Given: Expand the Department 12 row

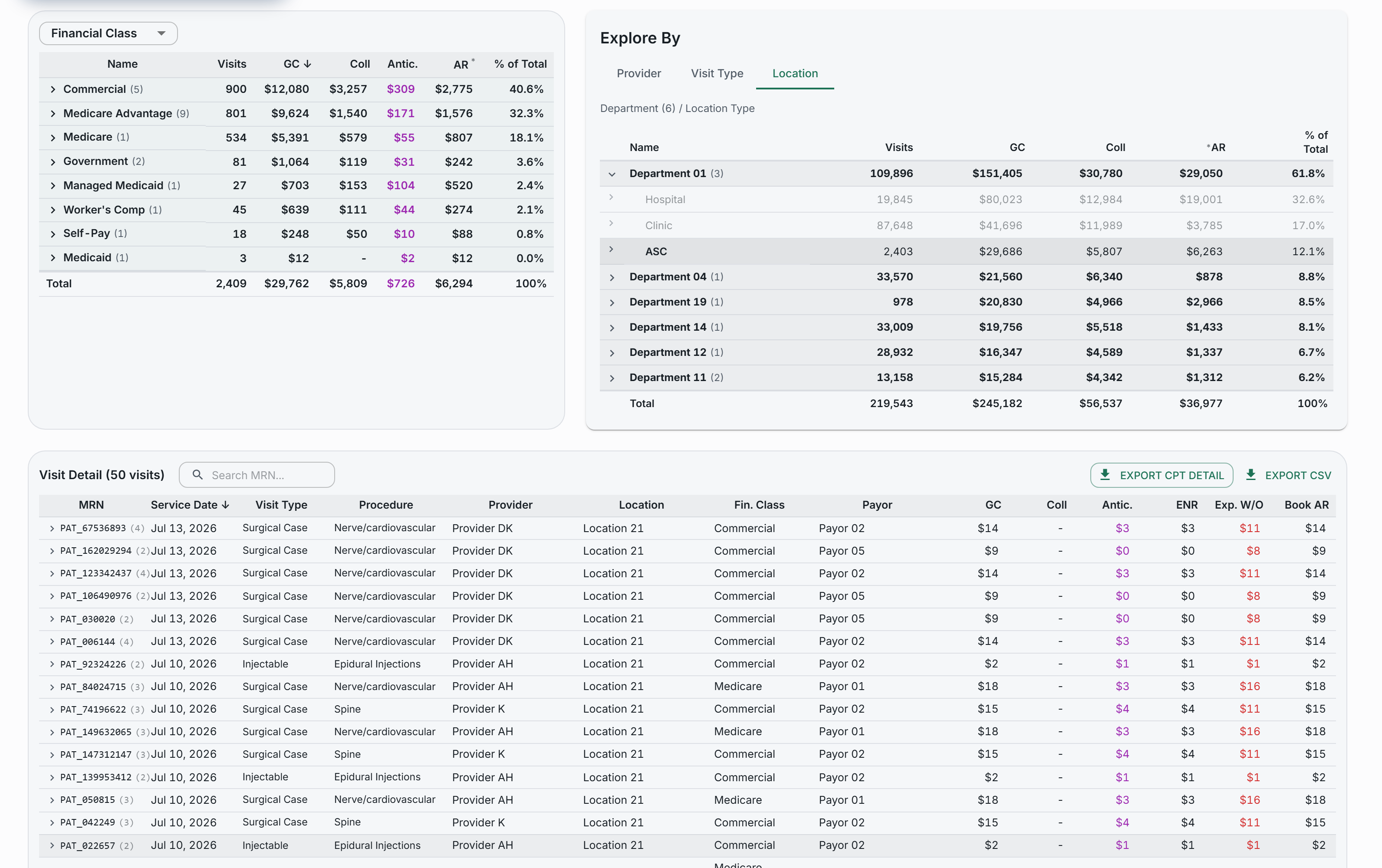Looking at the screenshot, I should (x=612, y=353).
